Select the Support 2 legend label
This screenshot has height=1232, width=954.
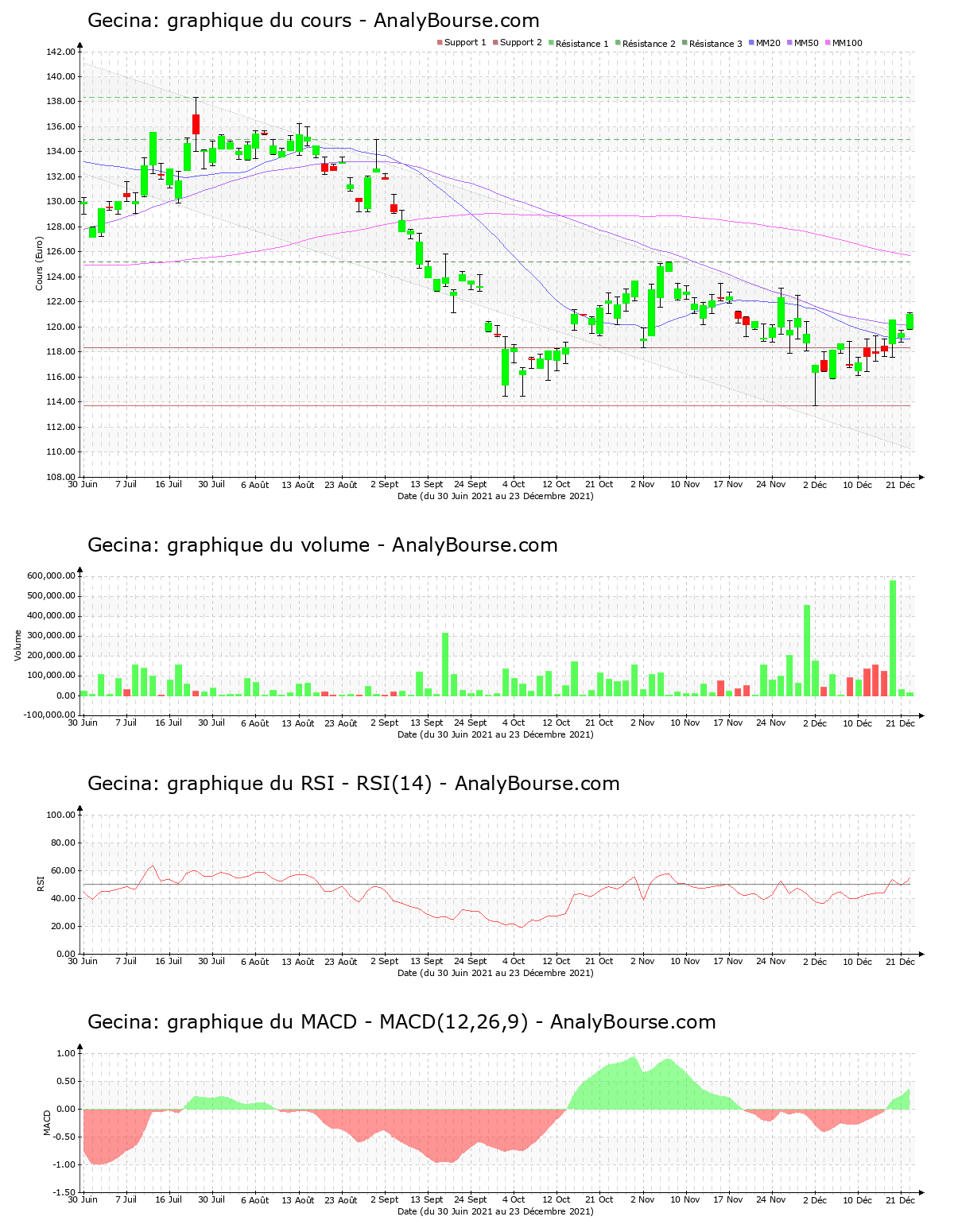[521, 43]
